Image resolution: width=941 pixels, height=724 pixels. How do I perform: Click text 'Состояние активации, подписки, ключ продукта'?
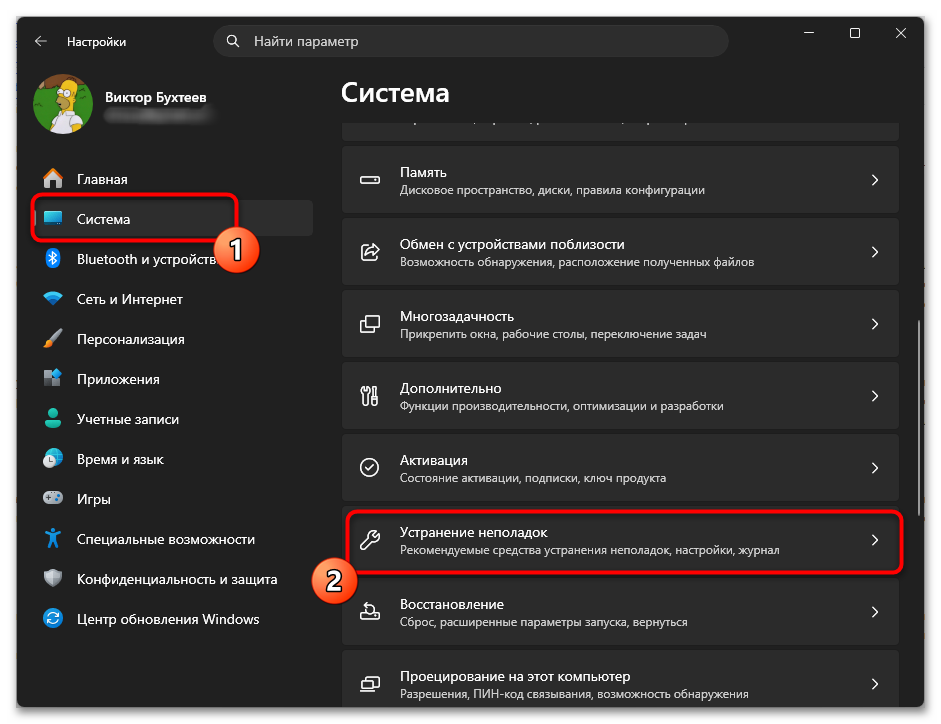[x=533, y=478]
